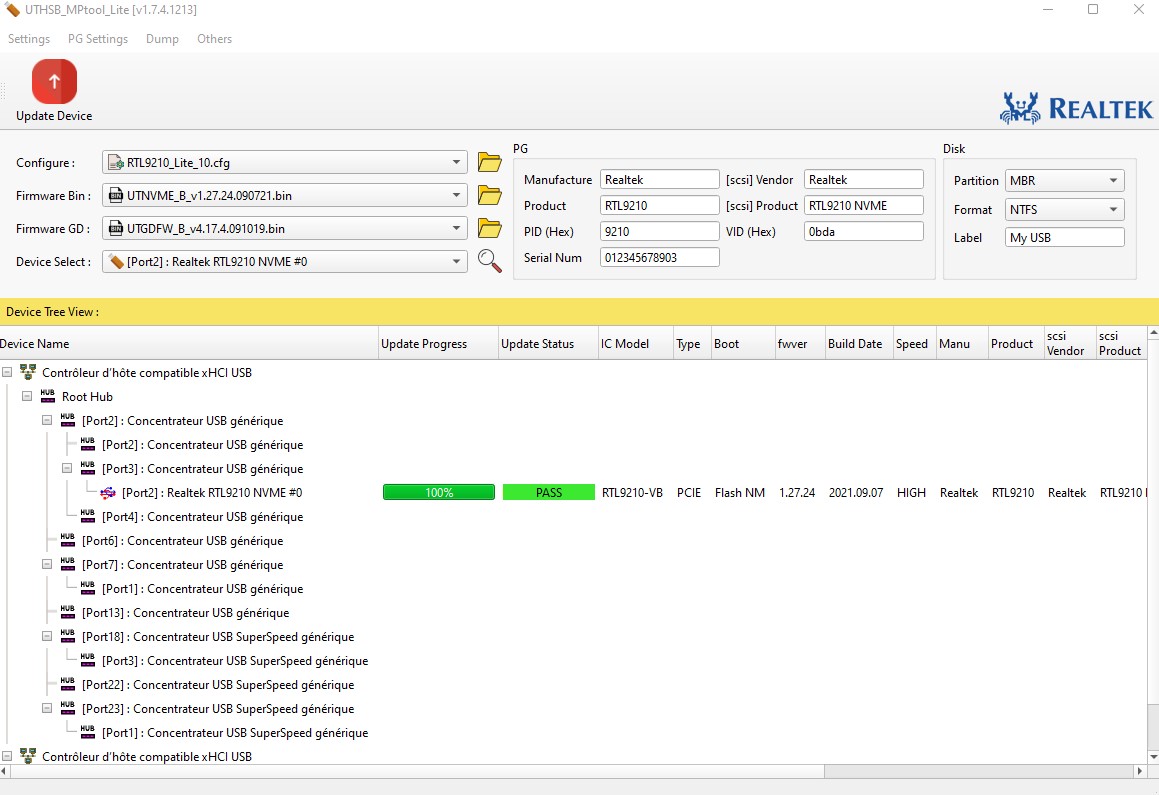1159x795 pixels.
Task: Click in the Manufacture field
Action: click(x=659, y=180)
